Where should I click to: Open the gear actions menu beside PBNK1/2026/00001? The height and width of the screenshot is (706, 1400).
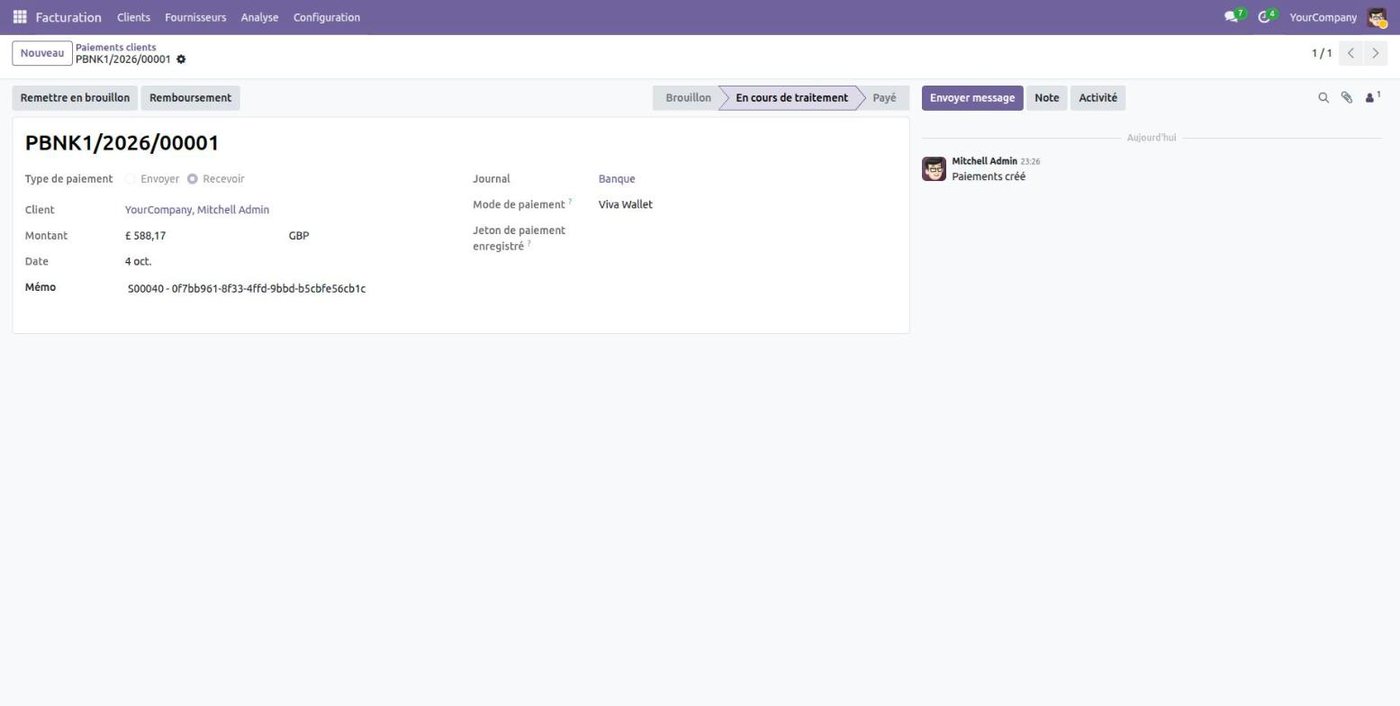(181, 59)
